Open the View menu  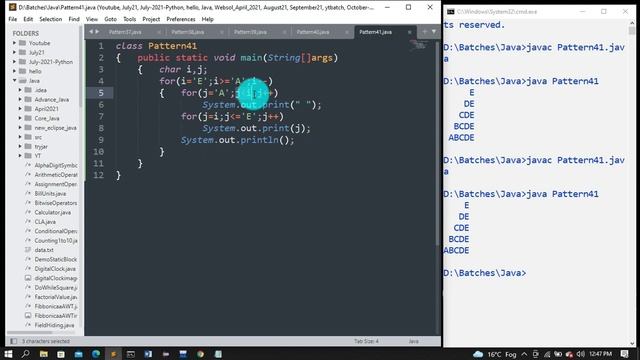(x=91, y=19)
